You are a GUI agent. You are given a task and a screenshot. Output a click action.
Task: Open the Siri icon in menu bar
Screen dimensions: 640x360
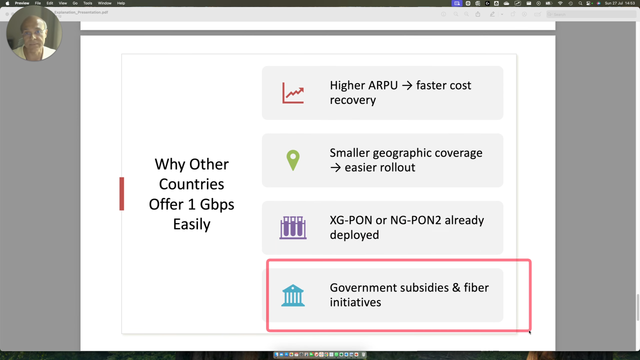(598, 3)
